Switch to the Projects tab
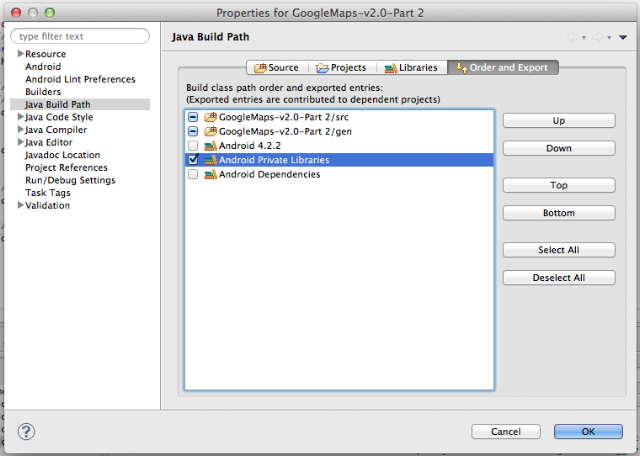This screenshot has width=640, height=456. [x=342, y=68]
